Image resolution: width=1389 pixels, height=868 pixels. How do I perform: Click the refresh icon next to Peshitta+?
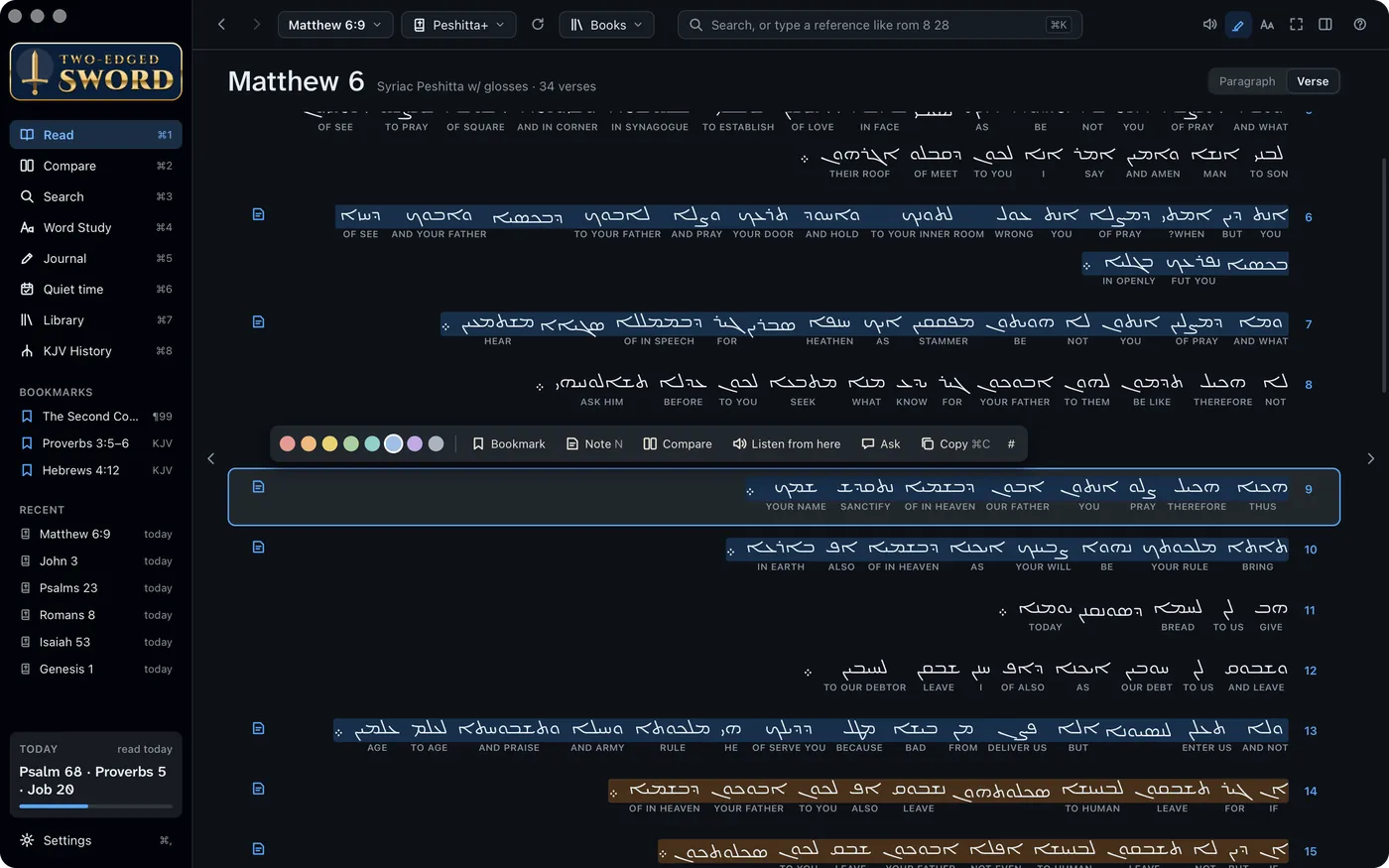pyautogui.click(x=538, y=25)
